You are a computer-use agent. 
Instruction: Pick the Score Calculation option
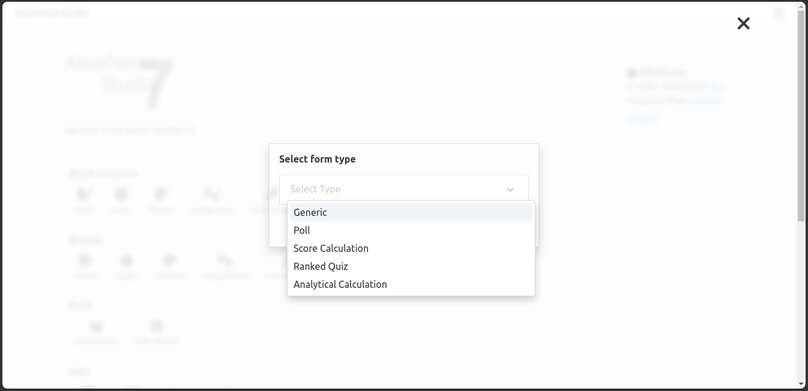click(x=411, y=248)
